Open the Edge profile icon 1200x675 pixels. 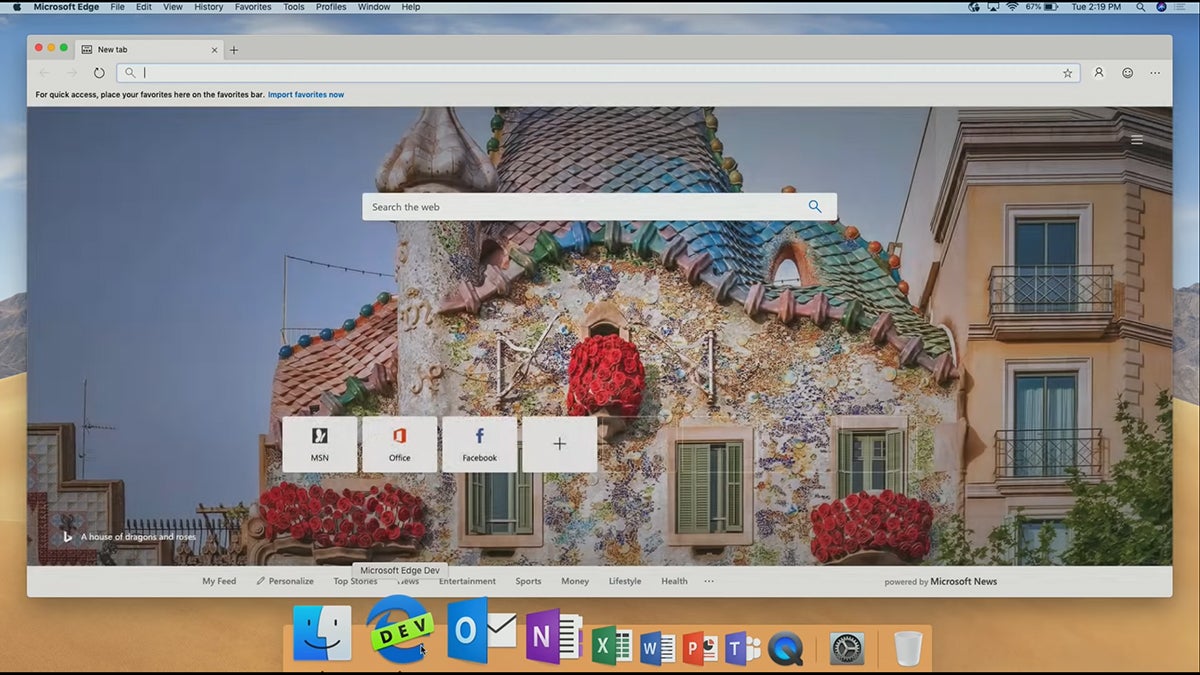pyautogui.click(x=1098, y=72)
